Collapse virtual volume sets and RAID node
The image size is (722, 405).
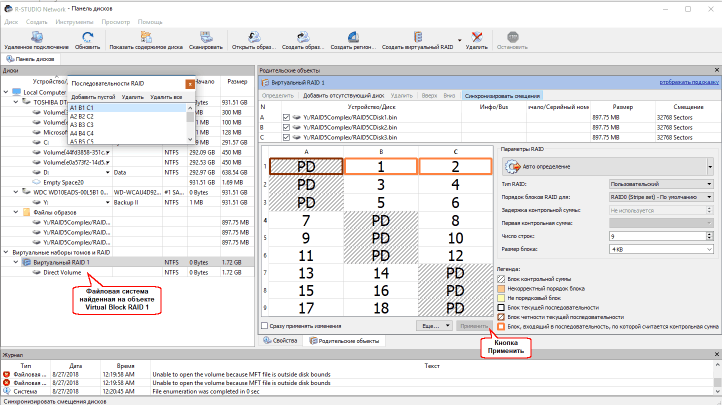(6, 252)
